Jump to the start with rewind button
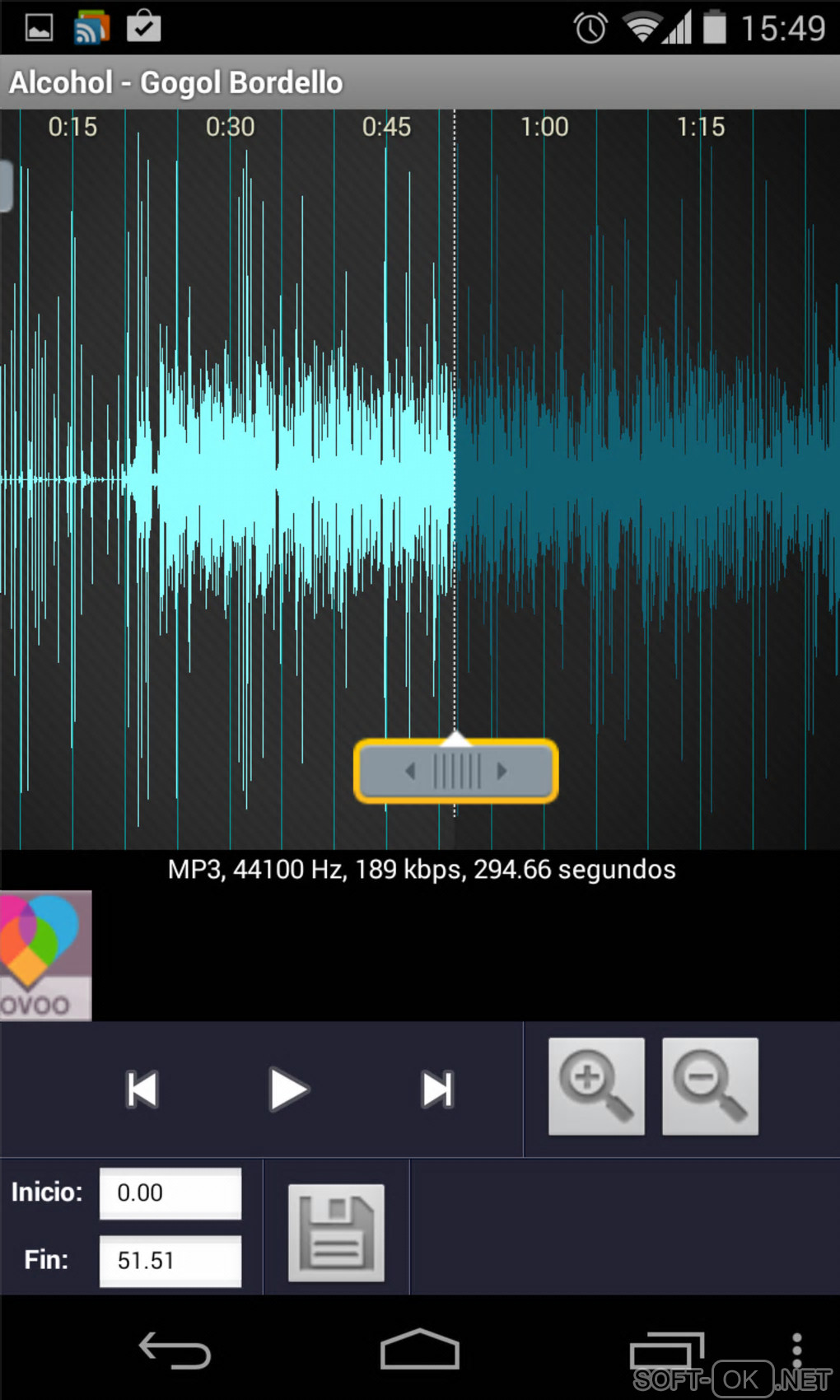 (x=142, y=1090)
